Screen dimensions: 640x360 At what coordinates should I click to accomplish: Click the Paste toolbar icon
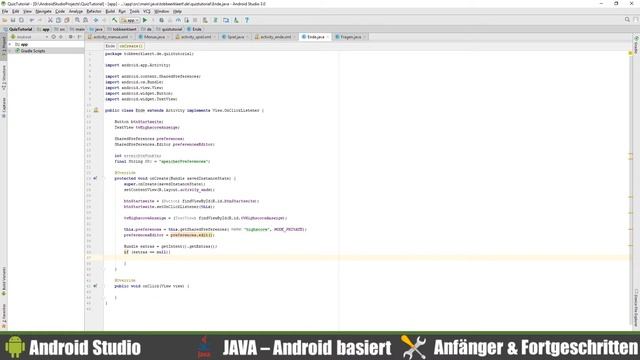[67, 20]
